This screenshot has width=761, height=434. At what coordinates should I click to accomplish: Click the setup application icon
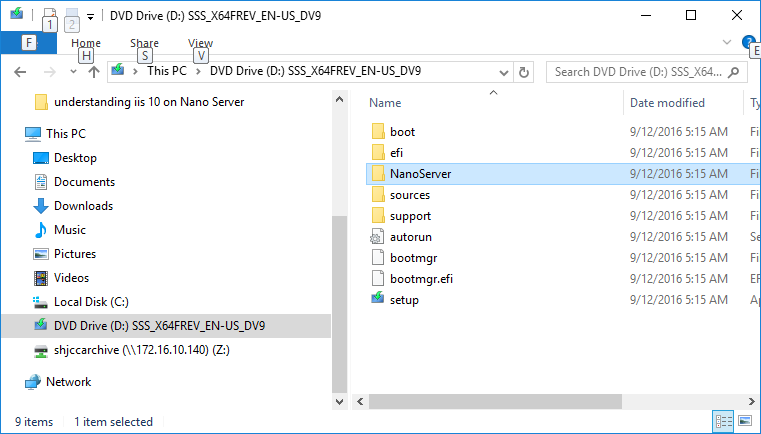378,298
